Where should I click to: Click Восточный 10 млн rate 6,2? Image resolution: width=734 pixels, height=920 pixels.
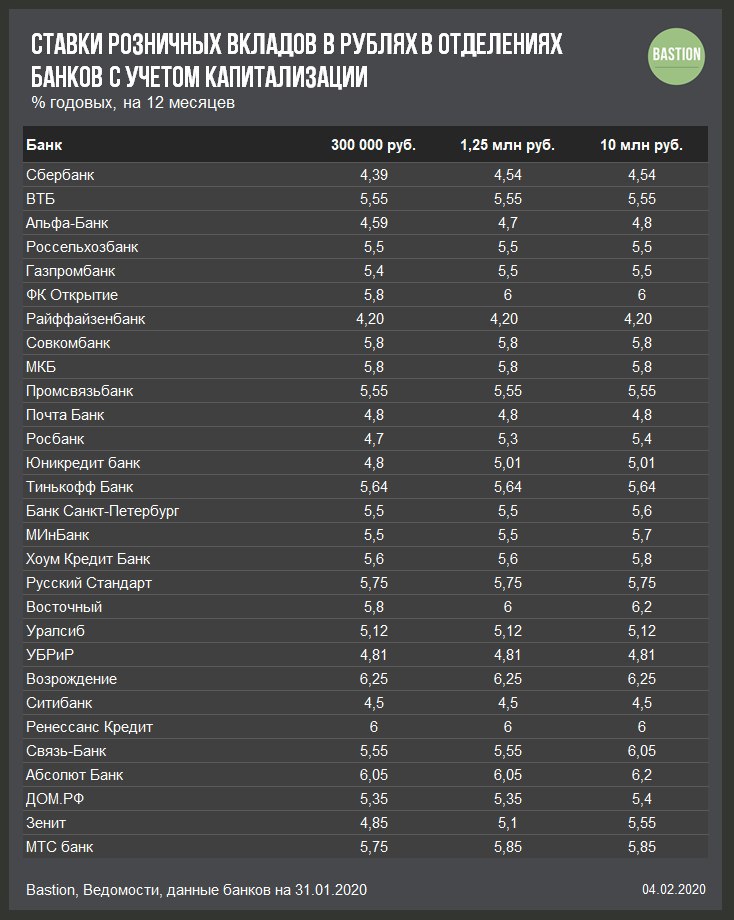[641, 607]
